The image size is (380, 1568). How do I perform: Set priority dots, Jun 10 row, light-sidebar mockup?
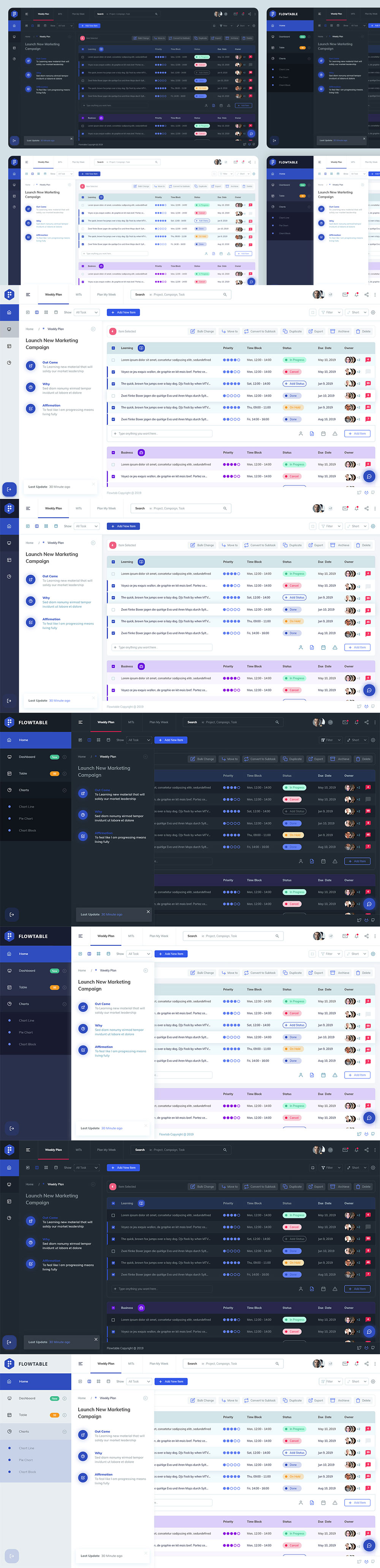pyautogui.click(x=231, y=1465)
